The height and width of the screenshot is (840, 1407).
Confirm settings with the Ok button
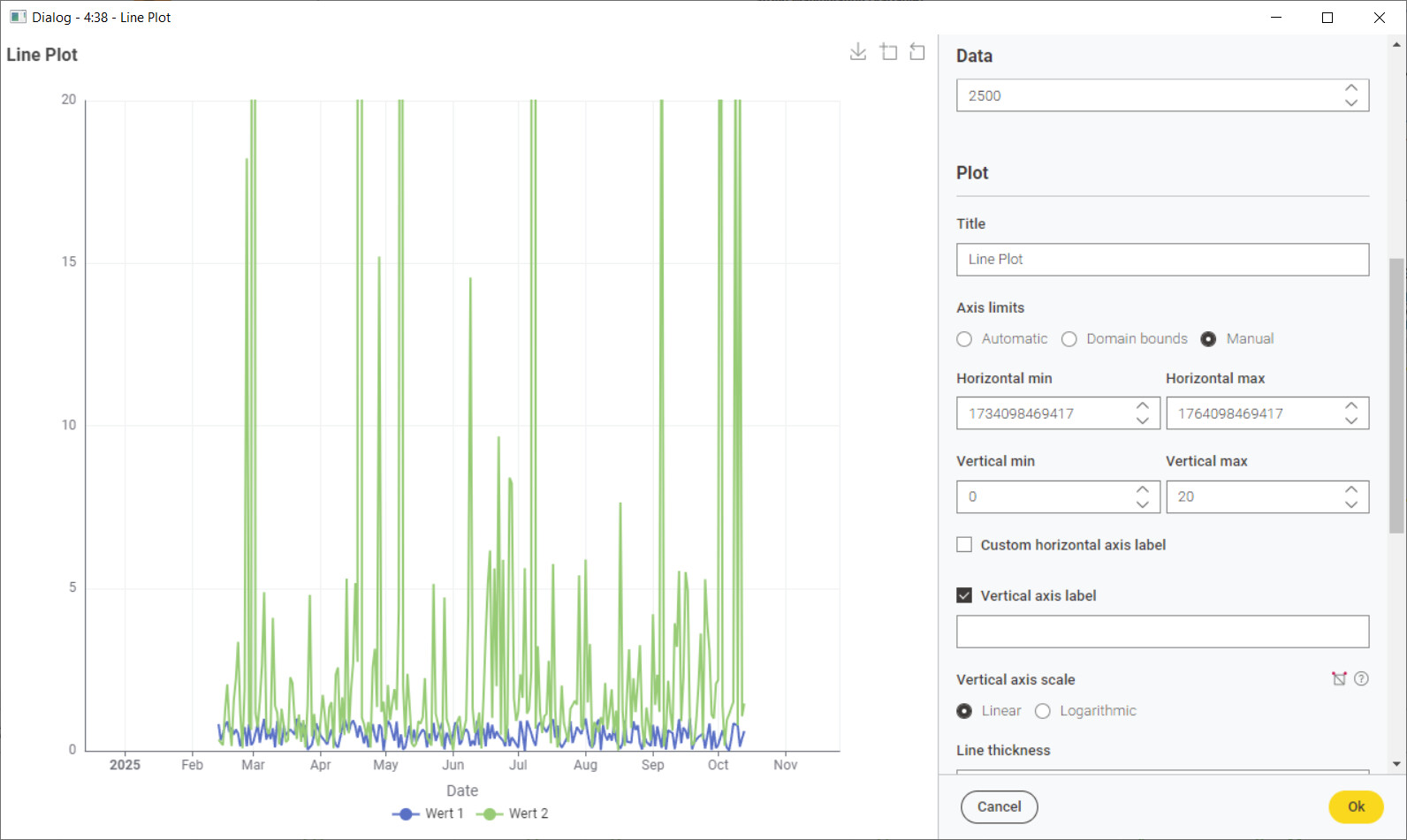click(x=1356, y=806)
